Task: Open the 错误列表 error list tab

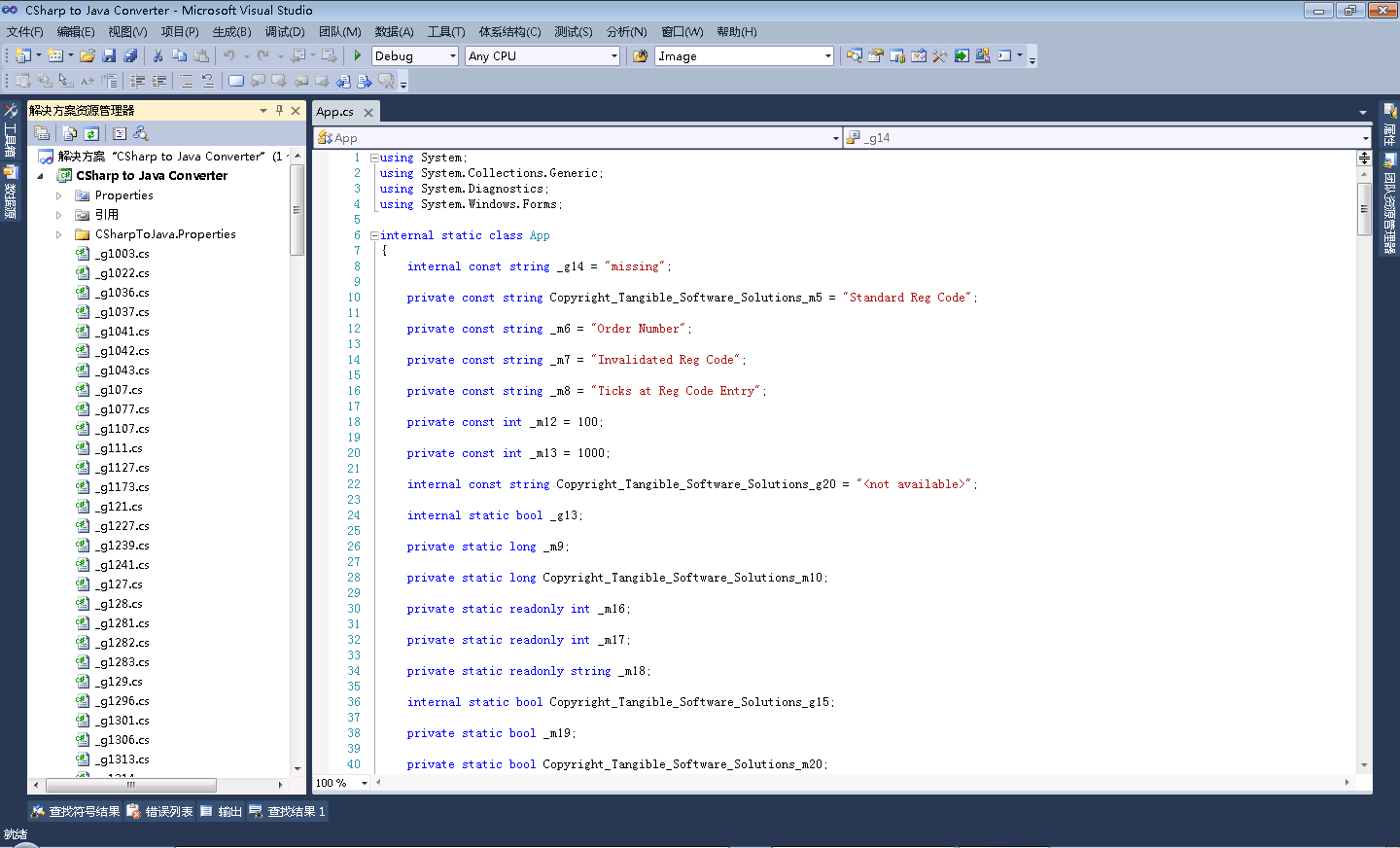Action: pos(160,811)
